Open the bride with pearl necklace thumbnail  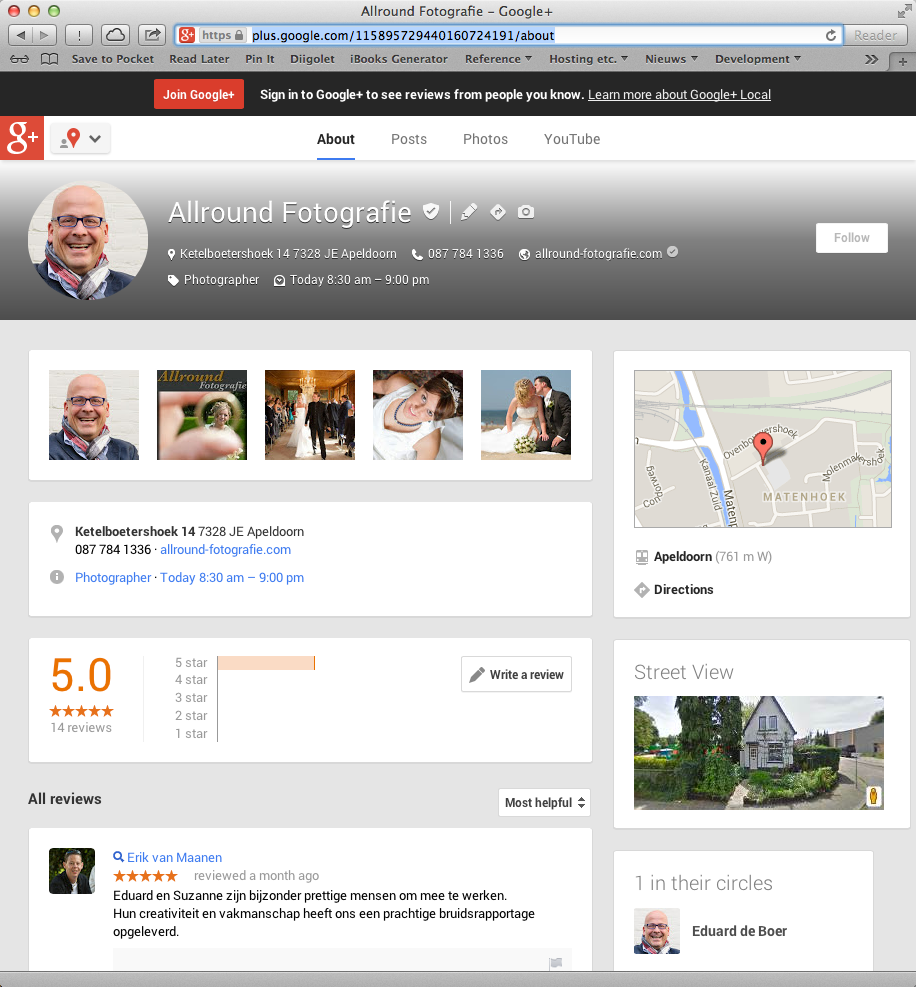pos(418,415)
